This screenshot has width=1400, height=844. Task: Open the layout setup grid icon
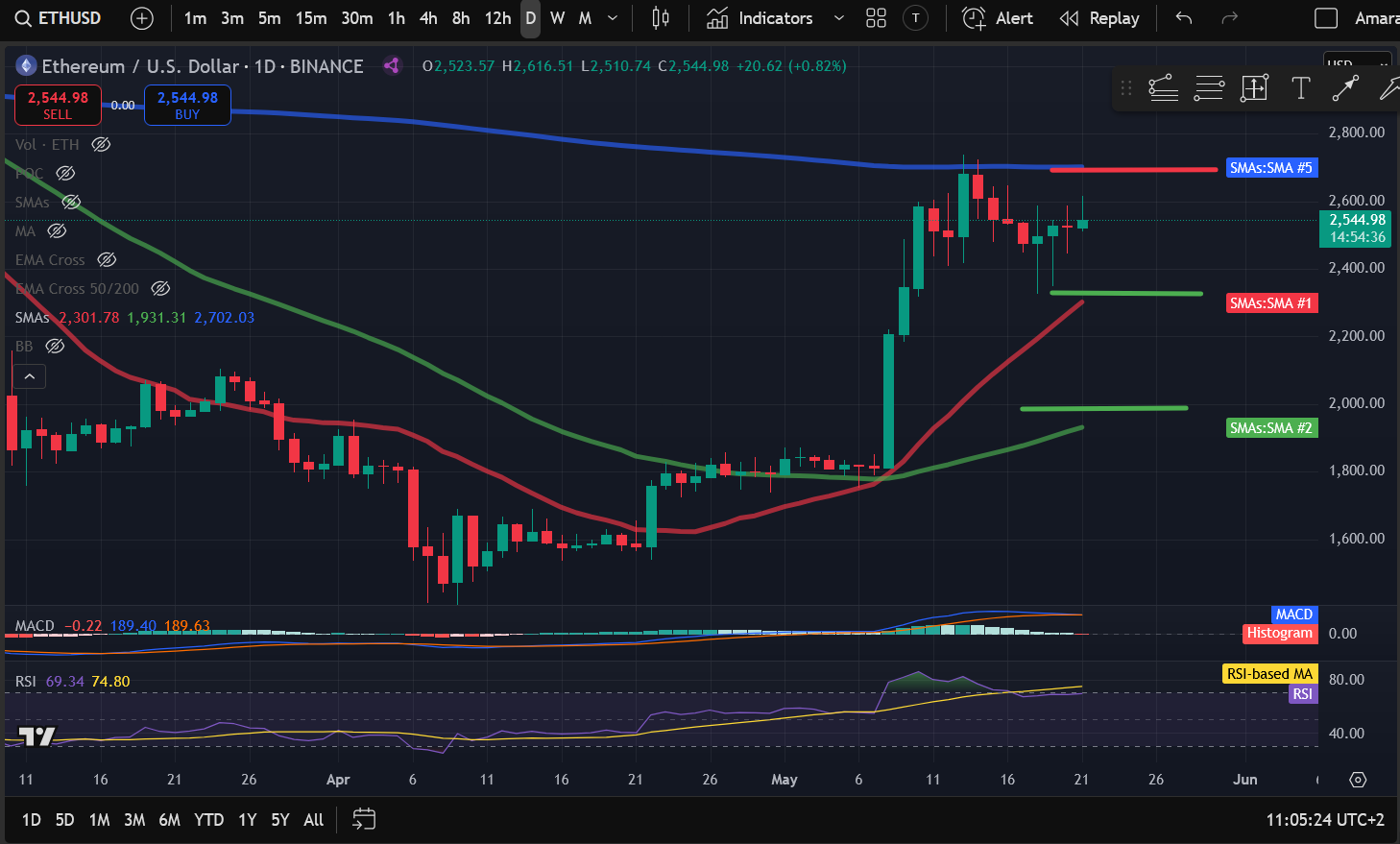(876, 18)
